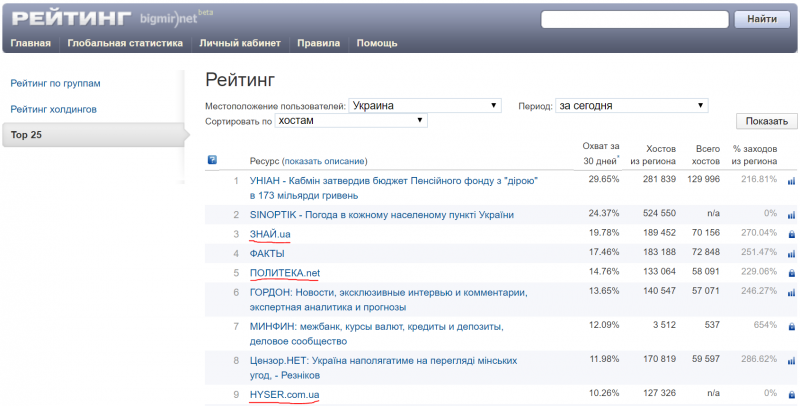Click lock icon in ПОЛИТЕКА.net row
Screen dimensions: 800x406
791,273
